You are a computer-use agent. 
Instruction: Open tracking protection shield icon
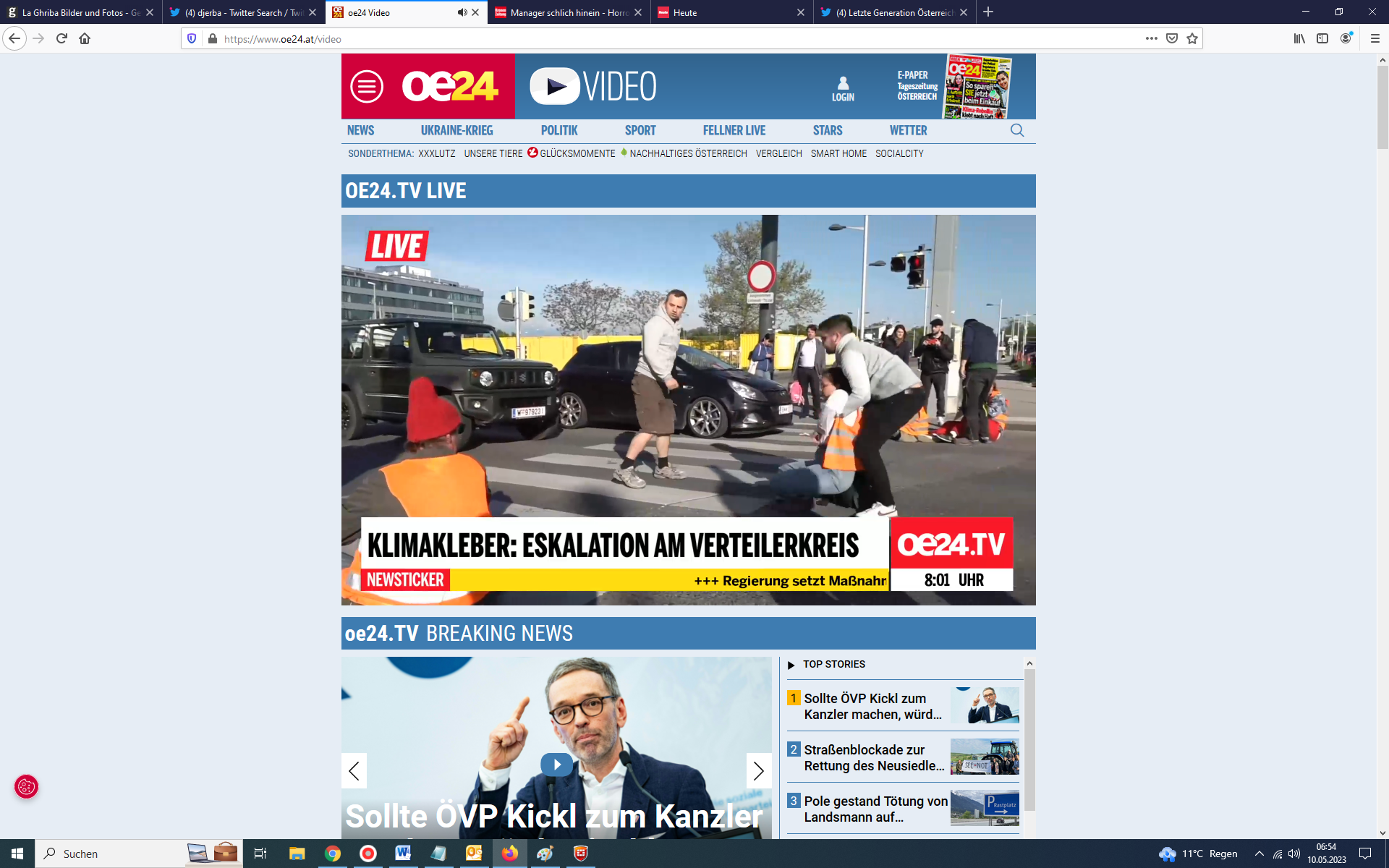point(192,38)
